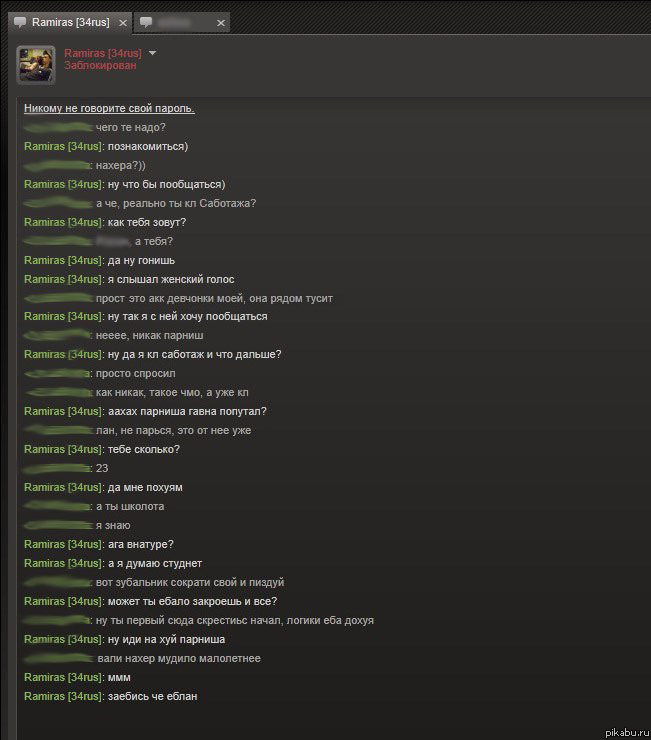This screenshot has height=740, width=651.
Task: Select the message я слышал женский голос
Action: click(x=171, y=279)
